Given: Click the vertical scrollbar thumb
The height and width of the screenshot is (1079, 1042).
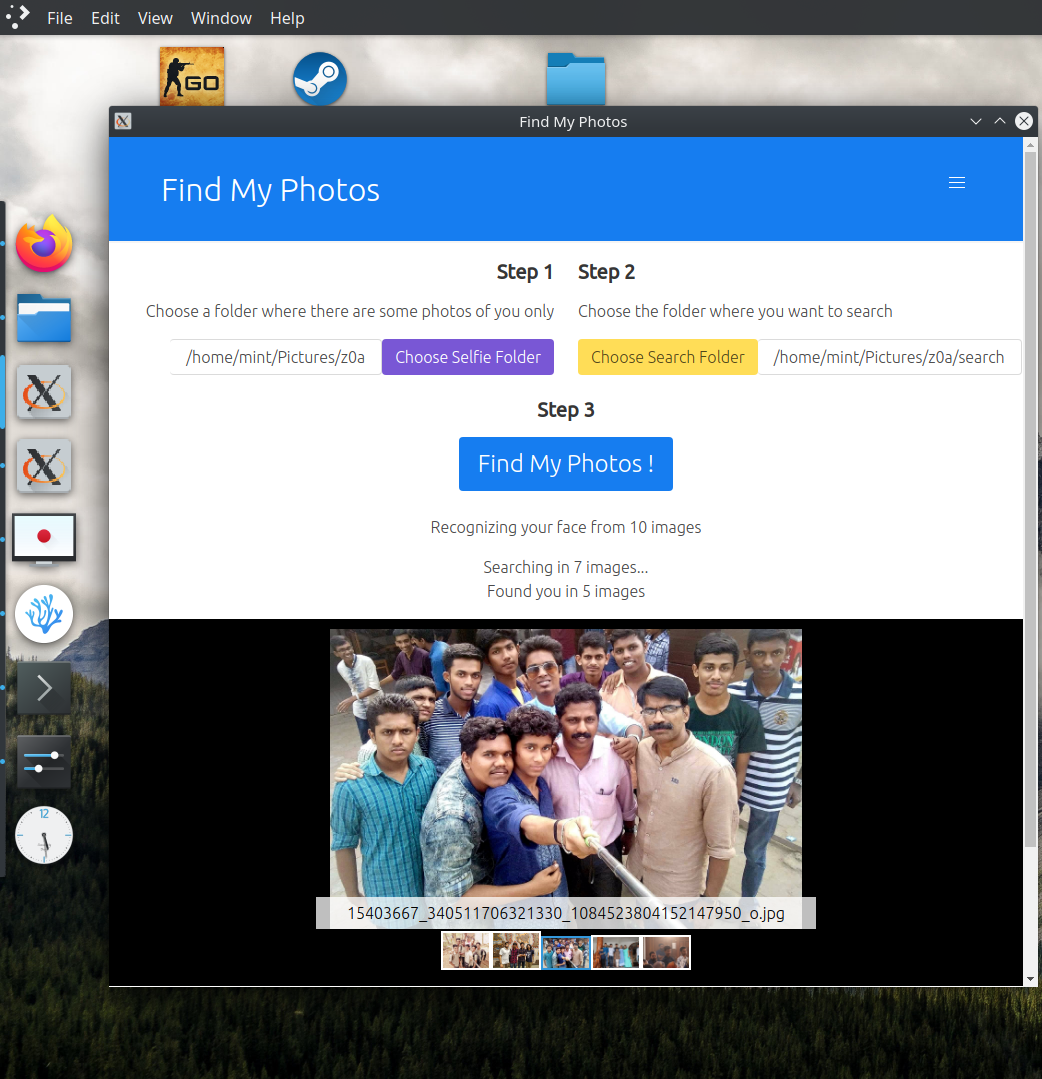Looking at the screenshot, I should coord(1030,499).
